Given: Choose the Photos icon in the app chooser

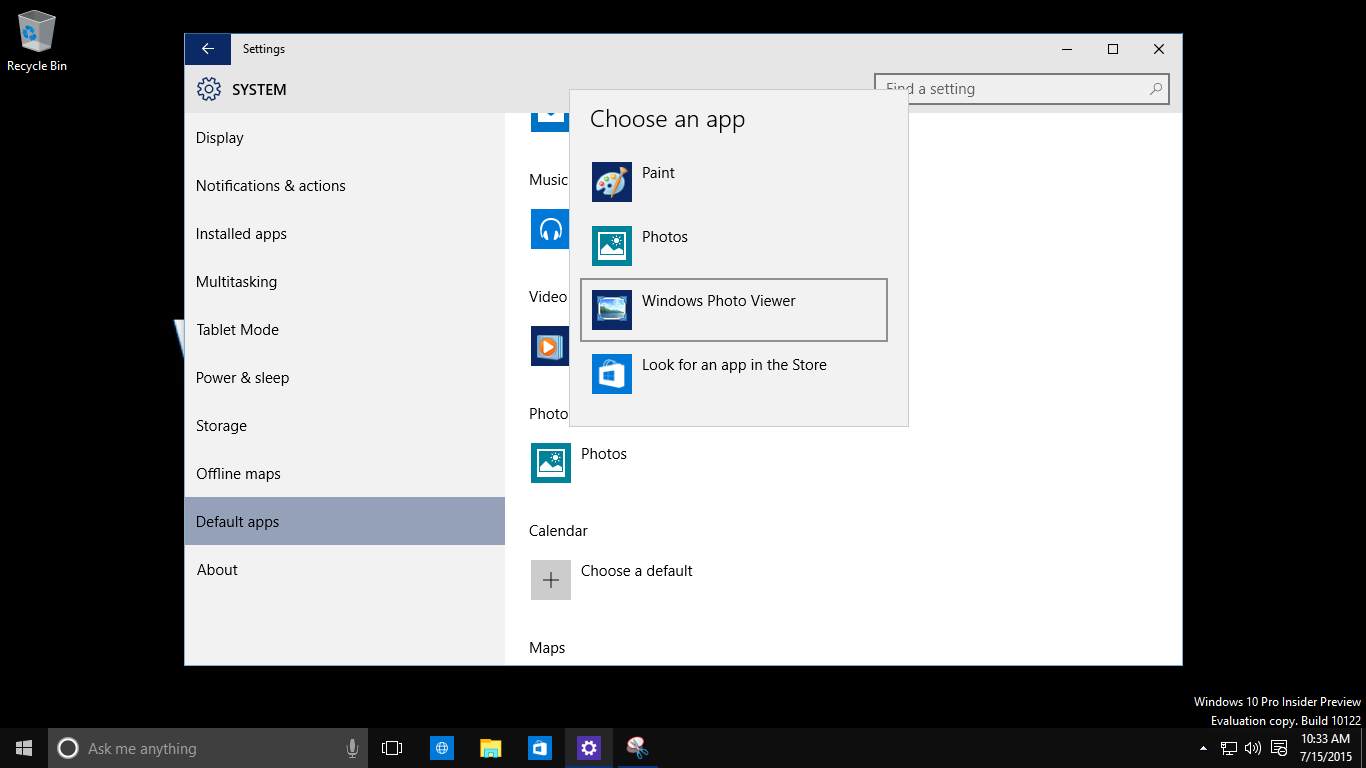Looking at the screenshot, I should pos(612,246).
